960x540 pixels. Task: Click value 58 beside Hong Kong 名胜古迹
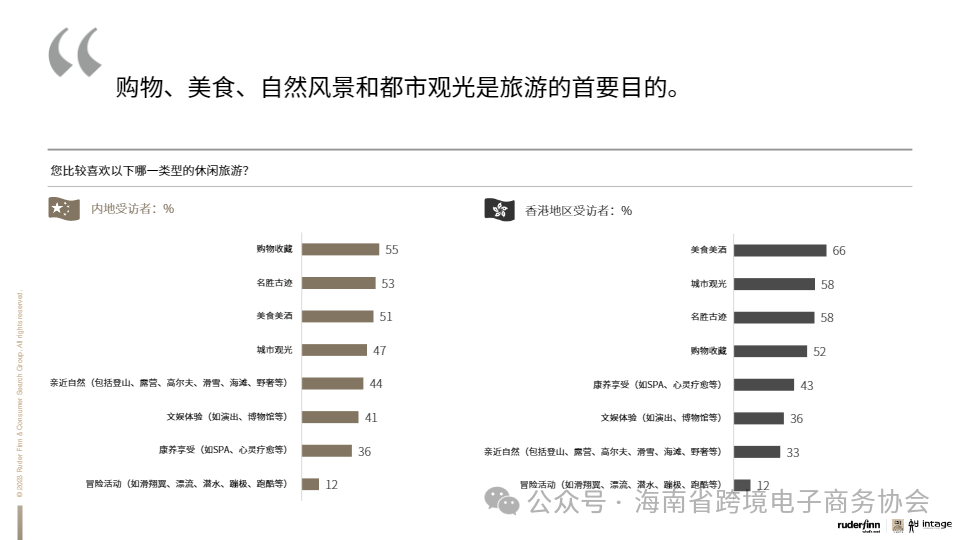coord(827,318)
